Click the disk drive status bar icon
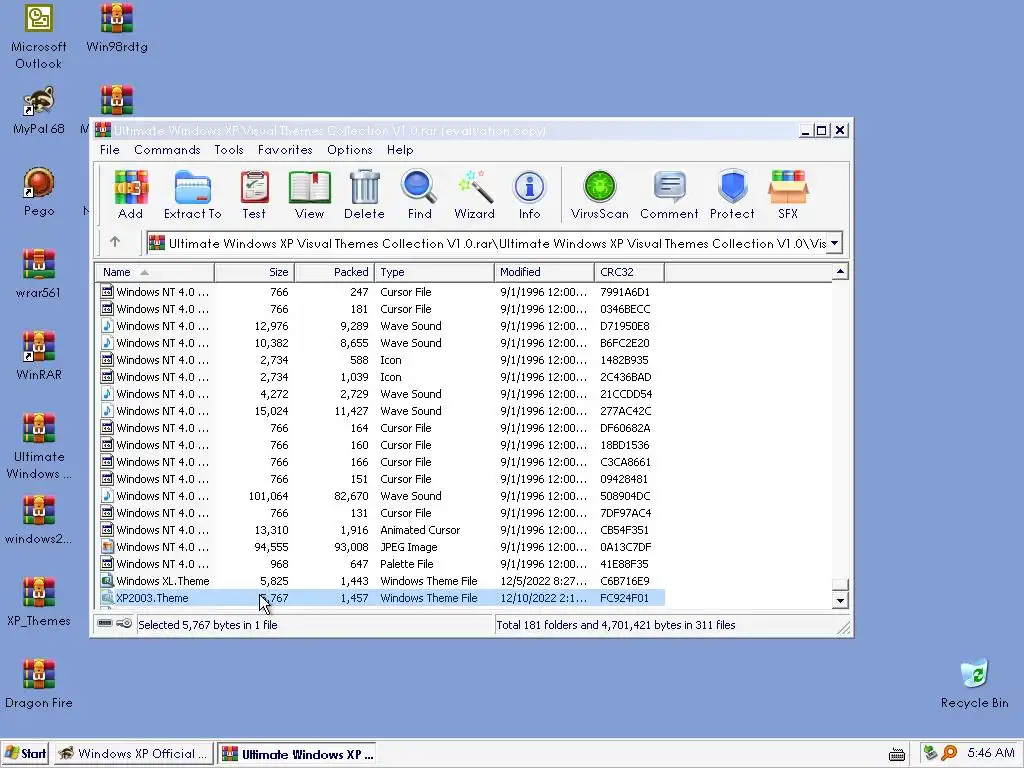Viewport: 1024px width, 768px height. 104,624
